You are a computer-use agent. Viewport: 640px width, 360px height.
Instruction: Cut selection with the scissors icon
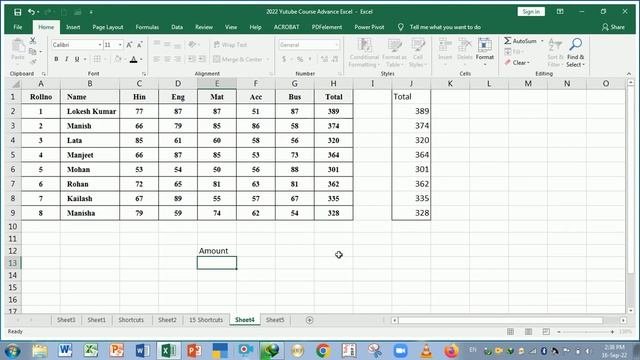tap(33, 41)
